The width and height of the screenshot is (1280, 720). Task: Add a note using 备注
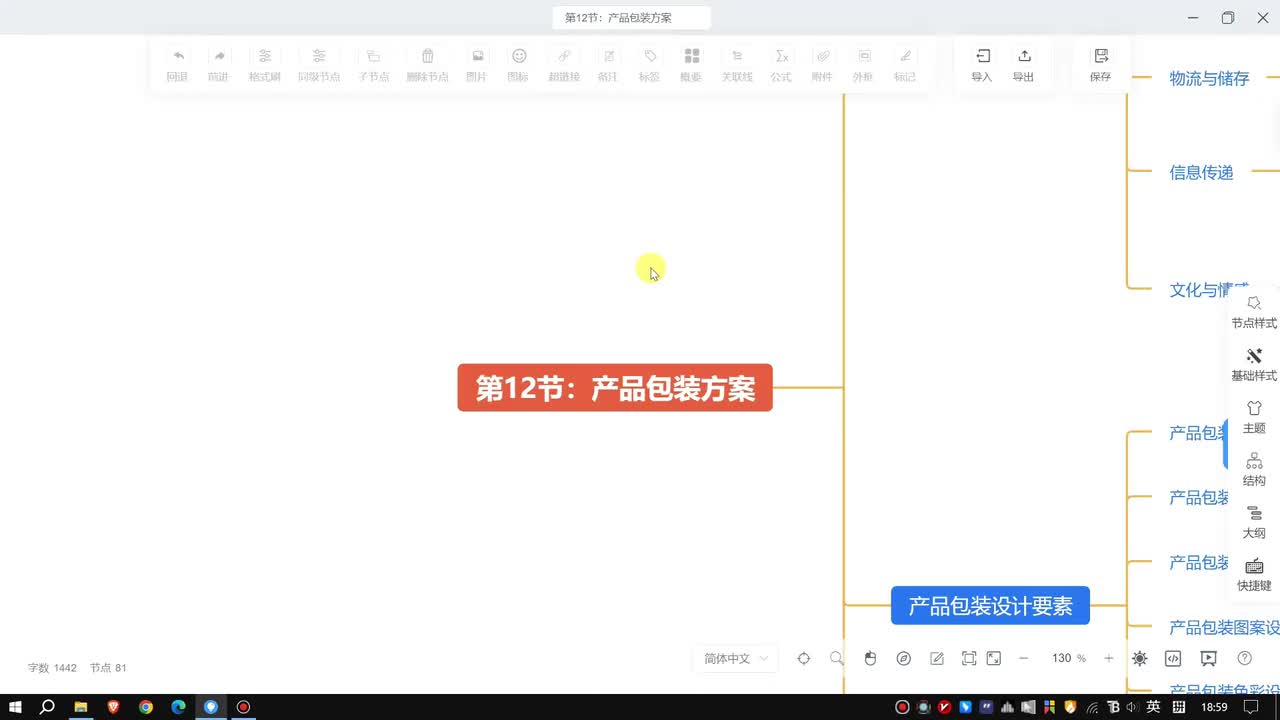pyautogui.click(x=608, y=65)
